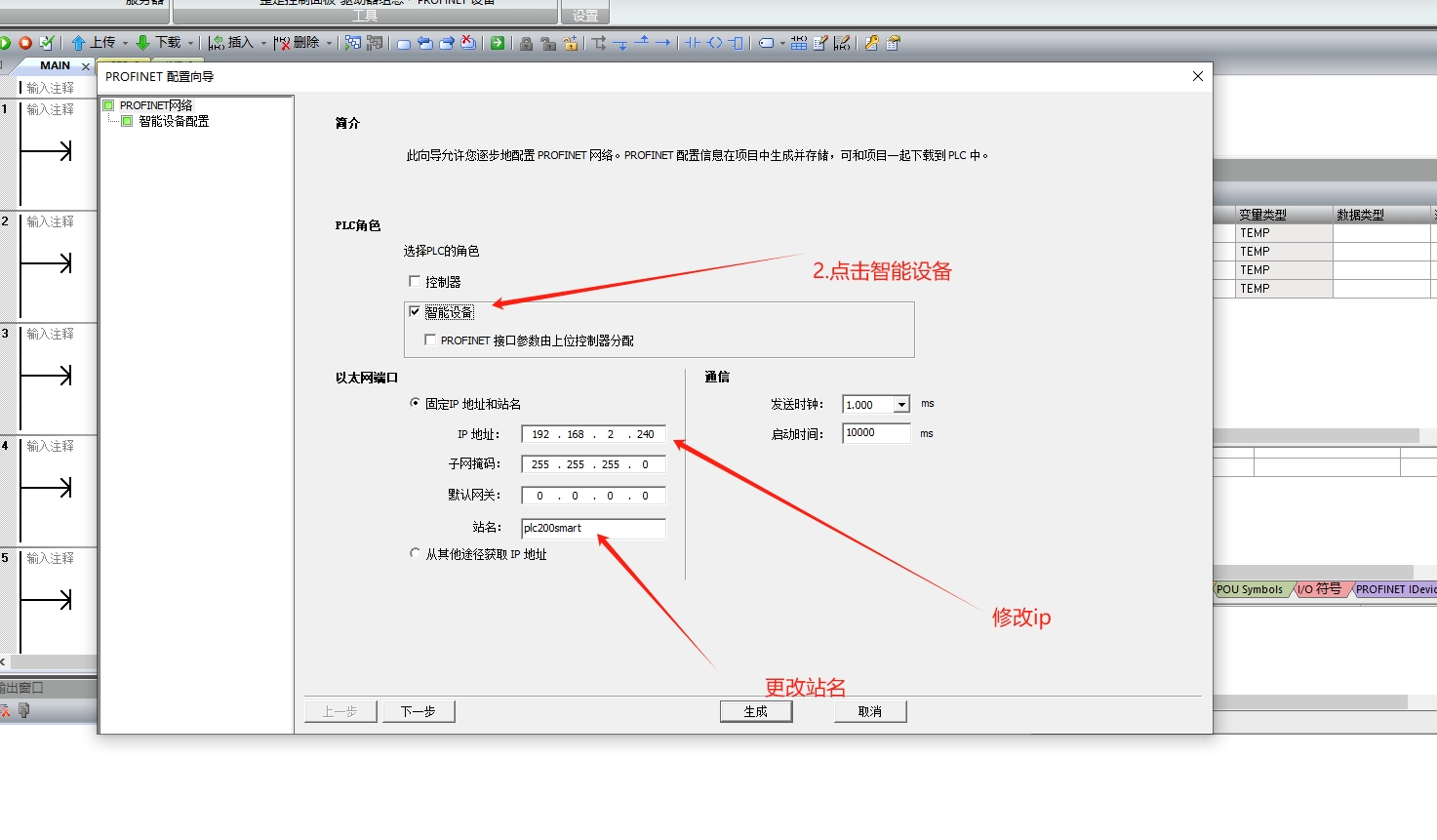Switch to the MAIN program tab
Image resolution: width=1437 pixels, height=840 pixels.
coord(55,65)
